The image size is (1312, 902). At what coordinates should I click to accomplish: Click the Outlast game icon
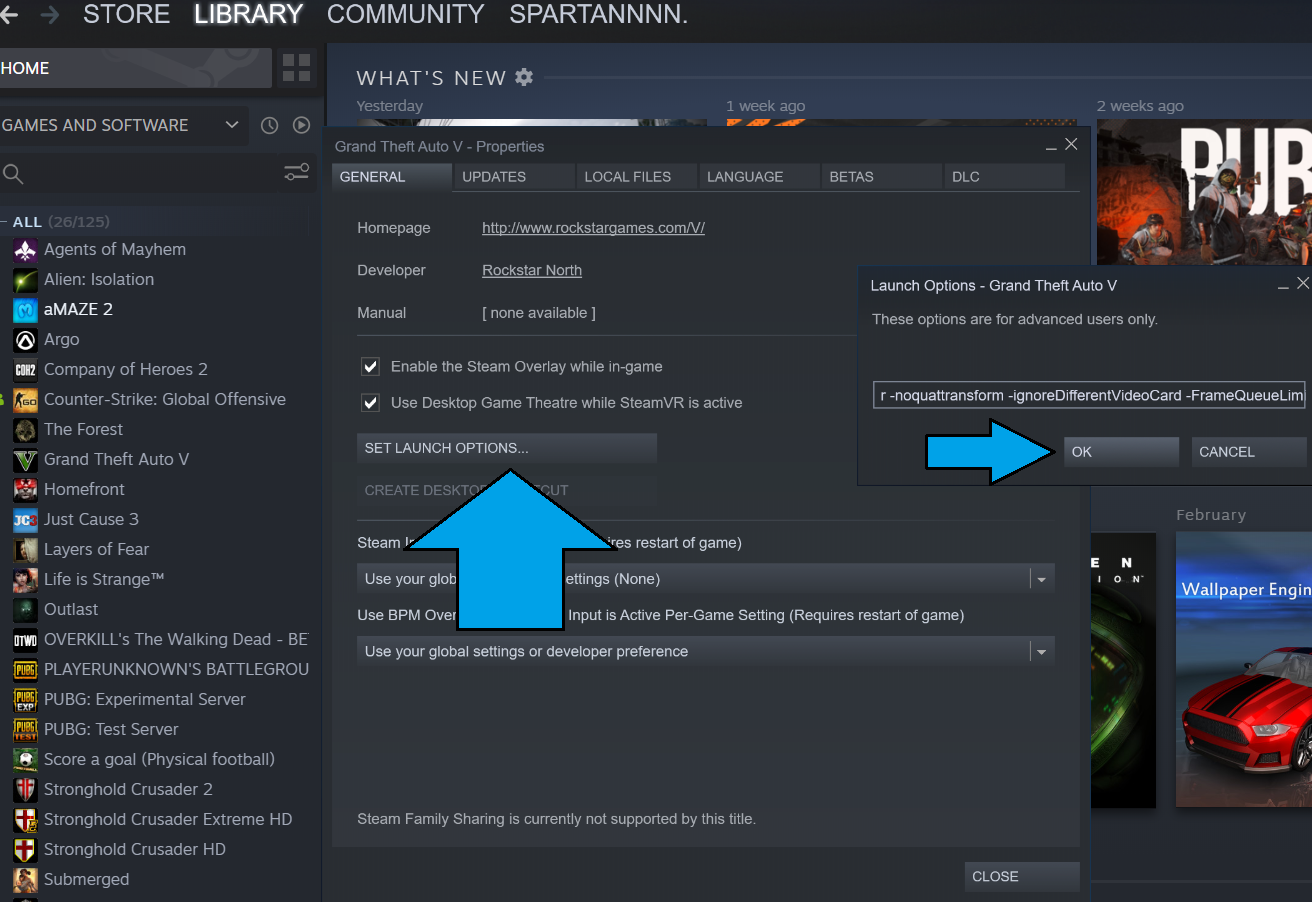(x=25, y=610)
